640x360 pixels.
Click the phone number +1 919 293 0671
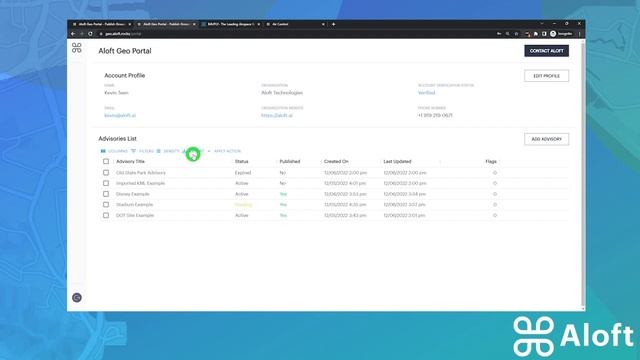(435, 116)
